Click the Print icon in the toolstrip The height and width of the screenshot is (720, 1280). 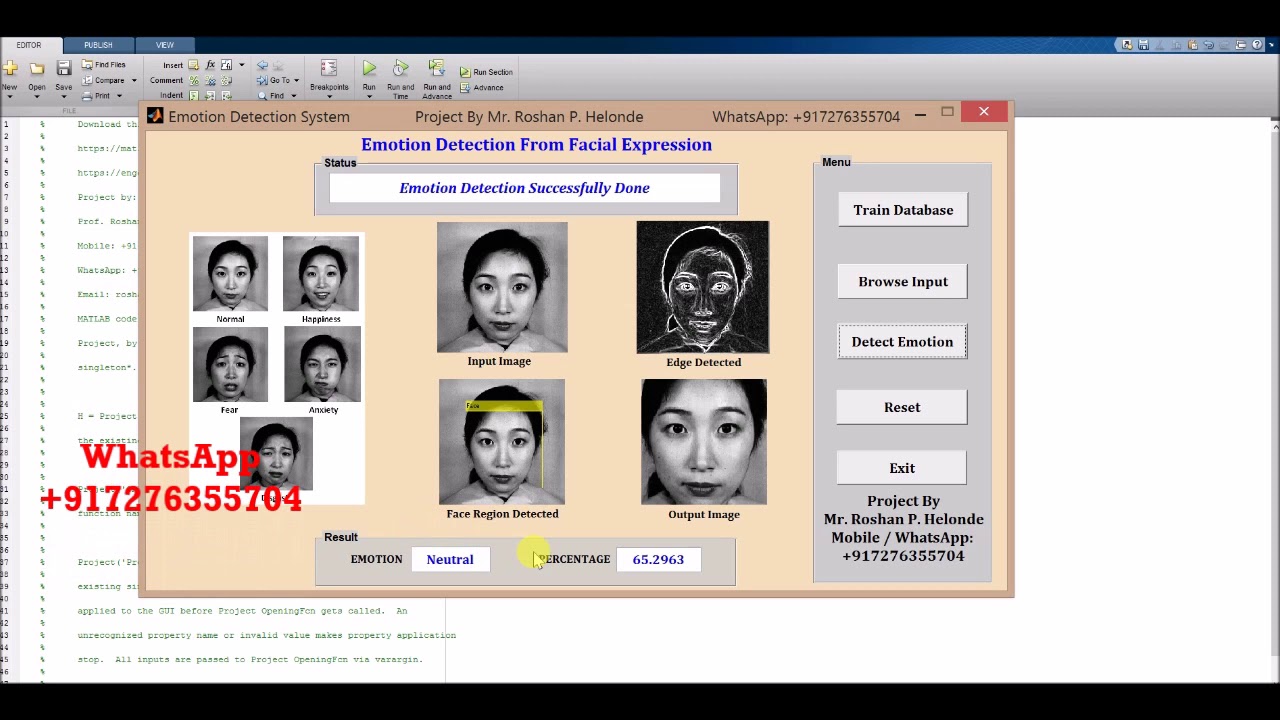tap(87, 96)
